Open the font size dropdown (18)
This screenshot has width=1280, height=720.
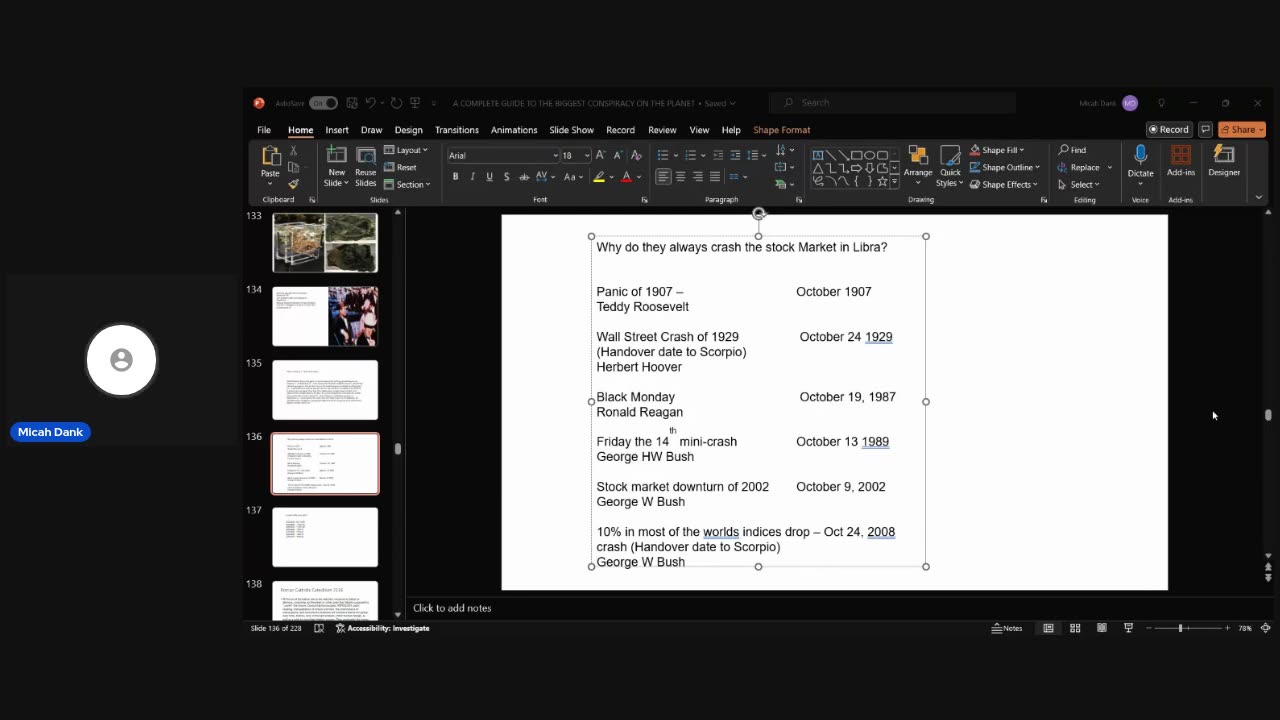point(586,155)
